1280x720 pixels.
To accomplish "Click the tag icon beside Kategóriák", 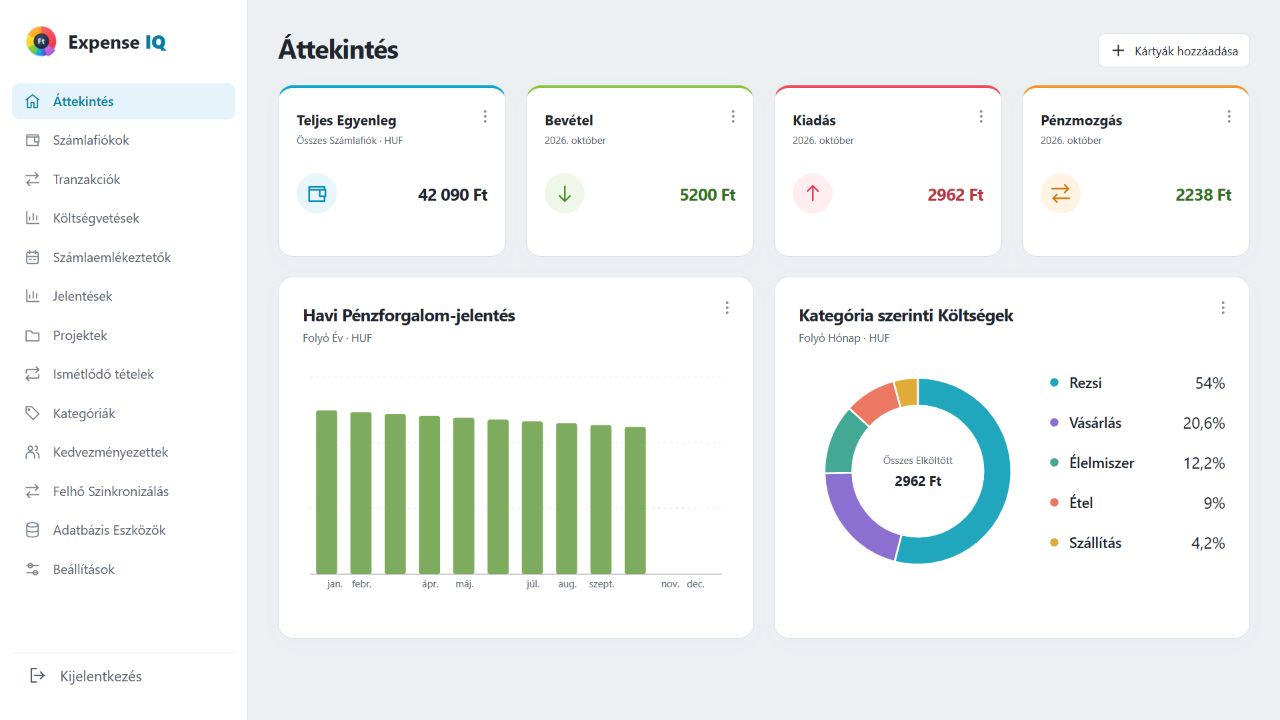I will click(33, 413).
